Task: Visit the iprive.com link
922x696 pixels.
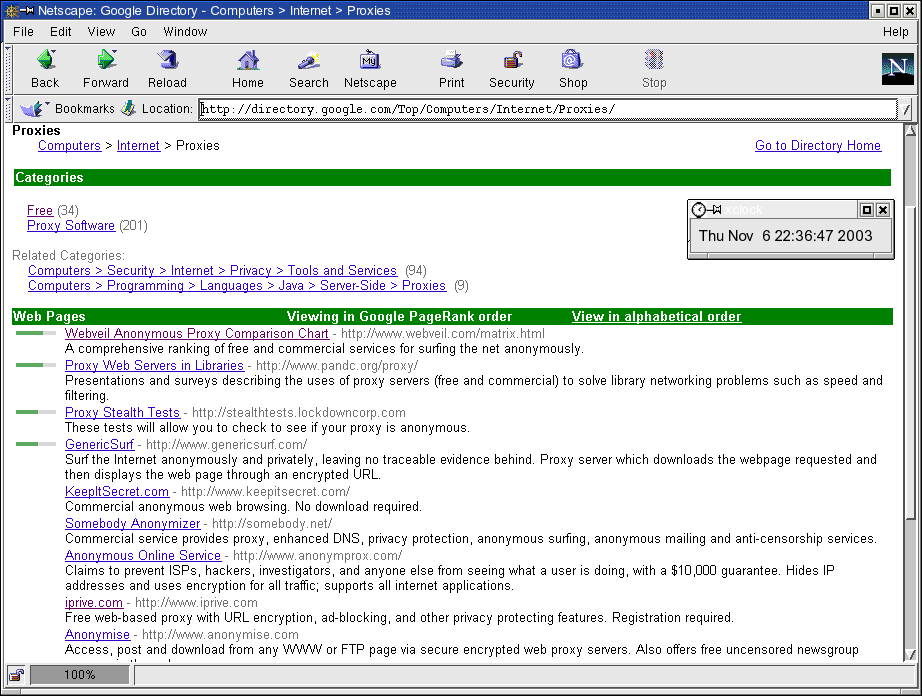Action: [x=94, y=603]
